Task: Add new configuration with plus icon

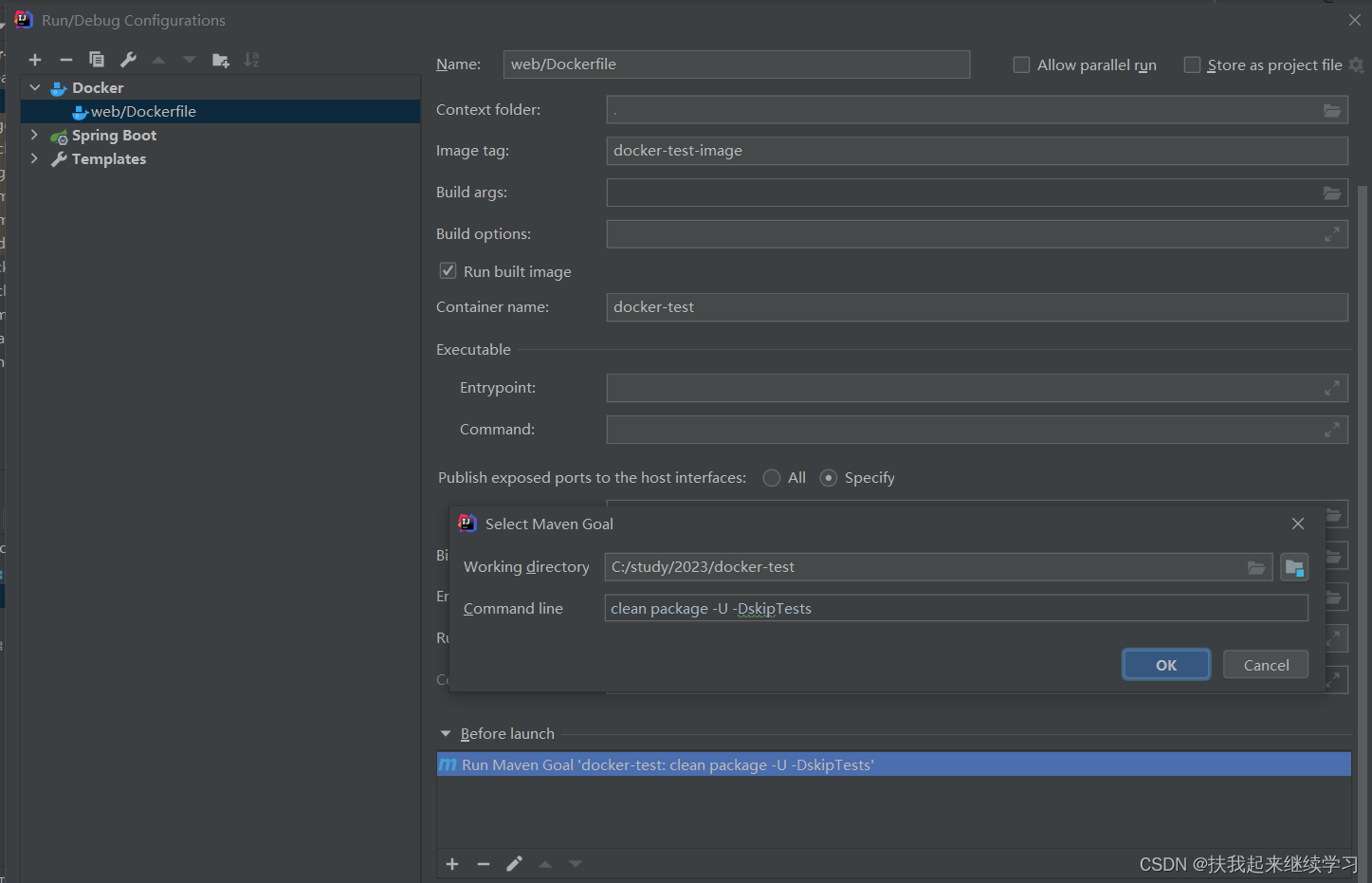Action: (x=35, y=60)
